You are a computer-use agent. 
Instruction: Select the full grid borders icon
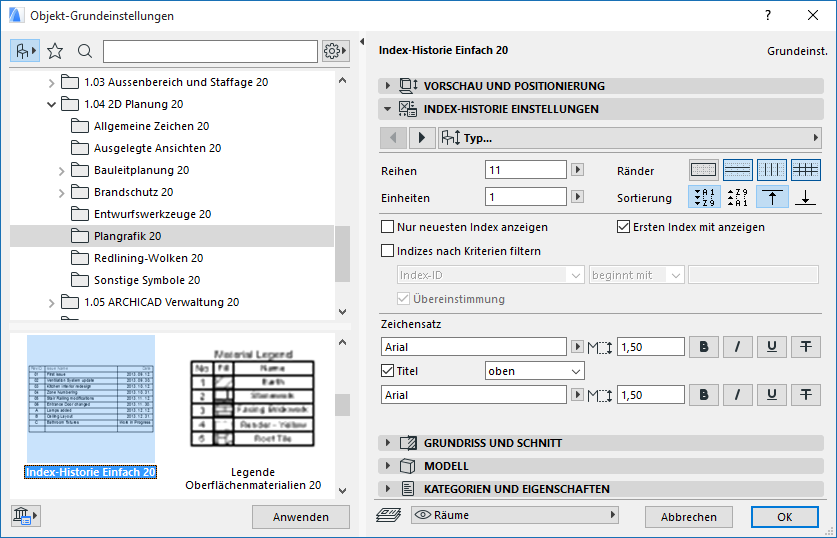tap(806, 170)
